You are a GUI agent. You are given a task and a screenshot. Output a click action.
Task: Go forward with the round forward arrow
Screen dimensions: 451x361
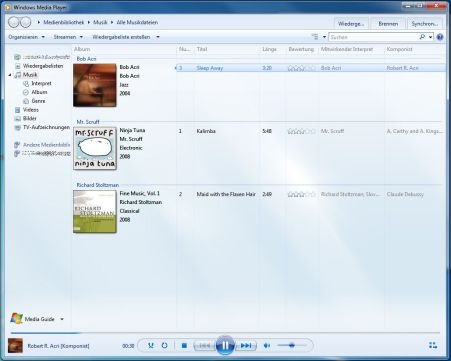[26, 22]
